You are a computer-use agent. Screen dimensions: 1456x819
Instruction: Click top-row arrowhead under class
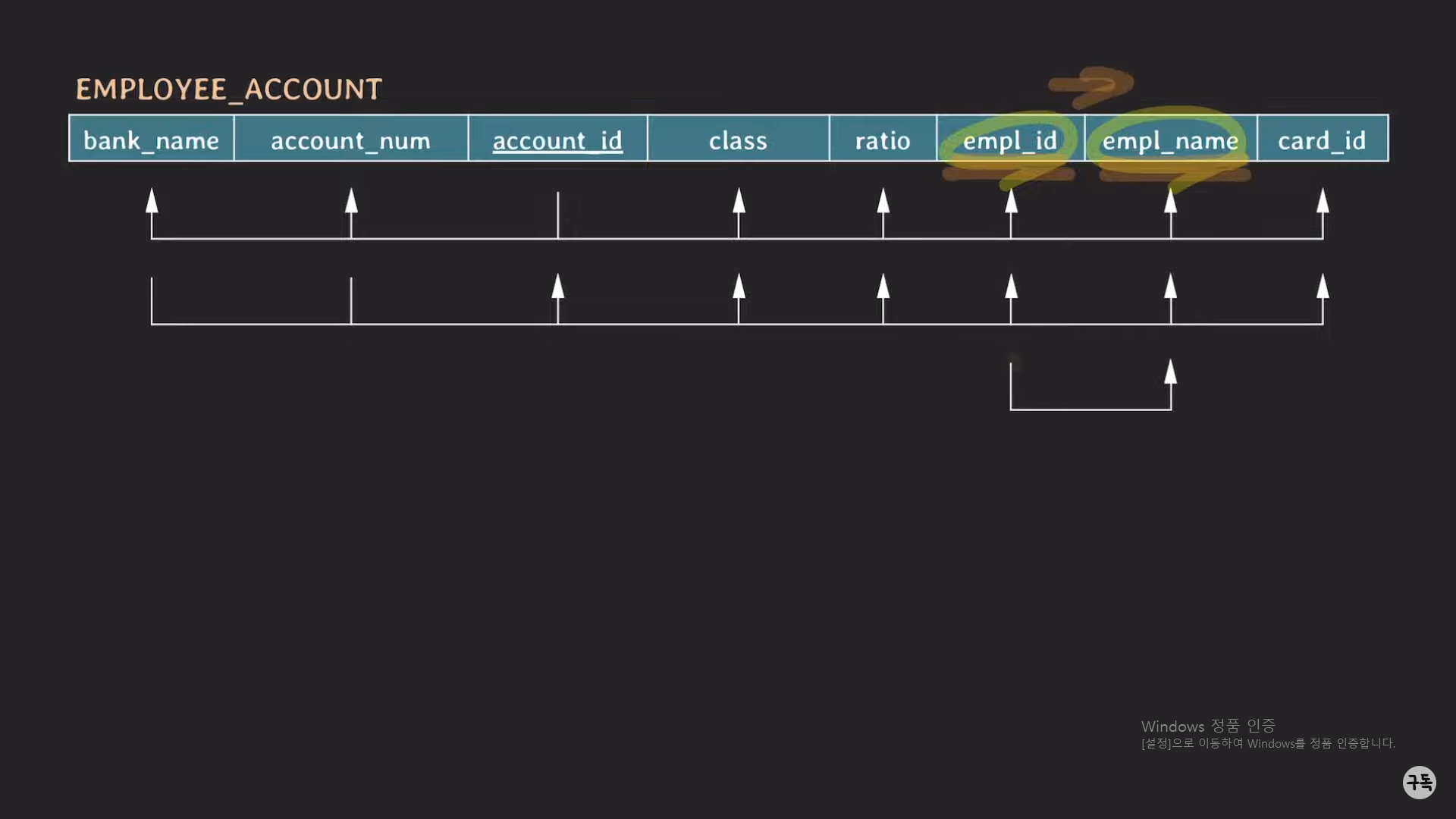(739, 200)
